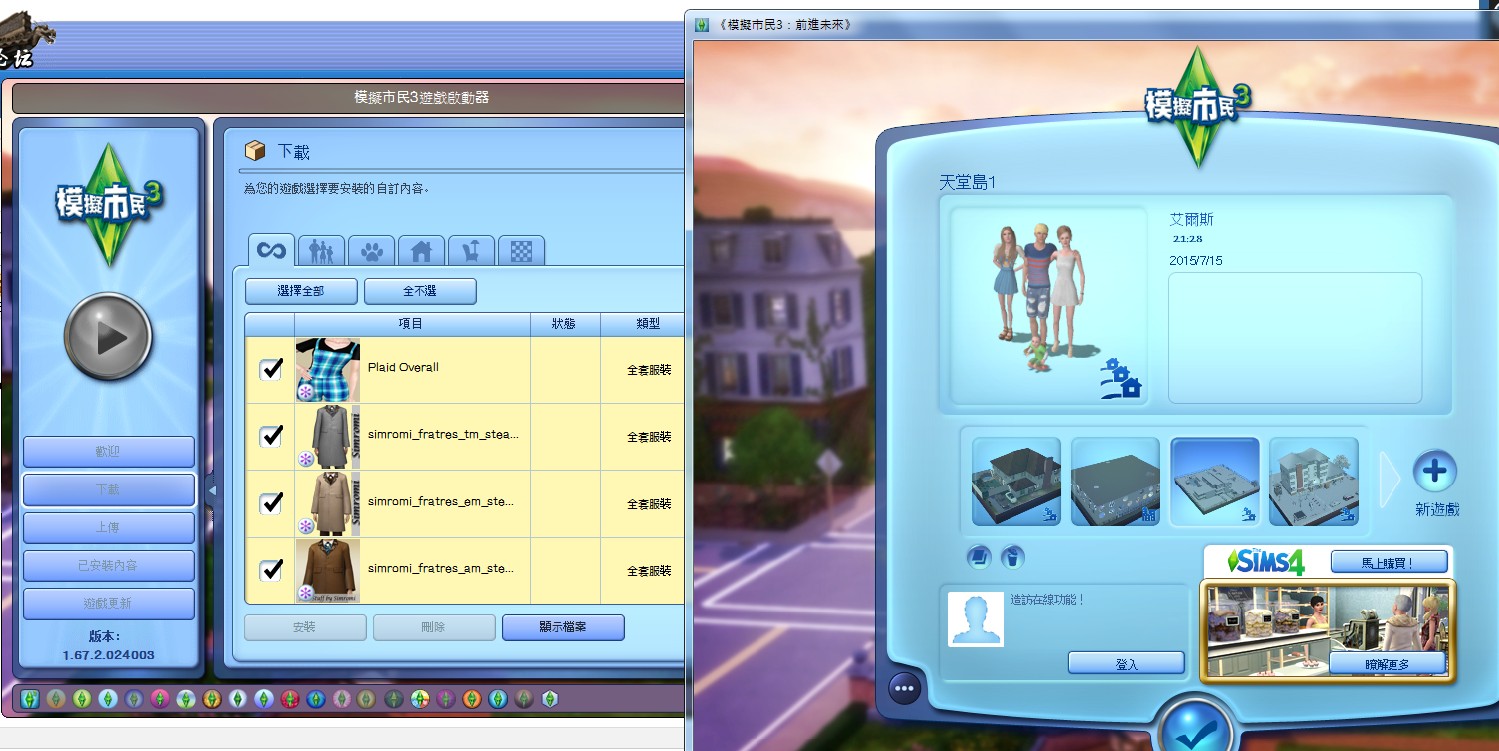Click the Sims 4 bakery advertisement image
This screenshot has height=751, width=1499.
pos(1328,630)
